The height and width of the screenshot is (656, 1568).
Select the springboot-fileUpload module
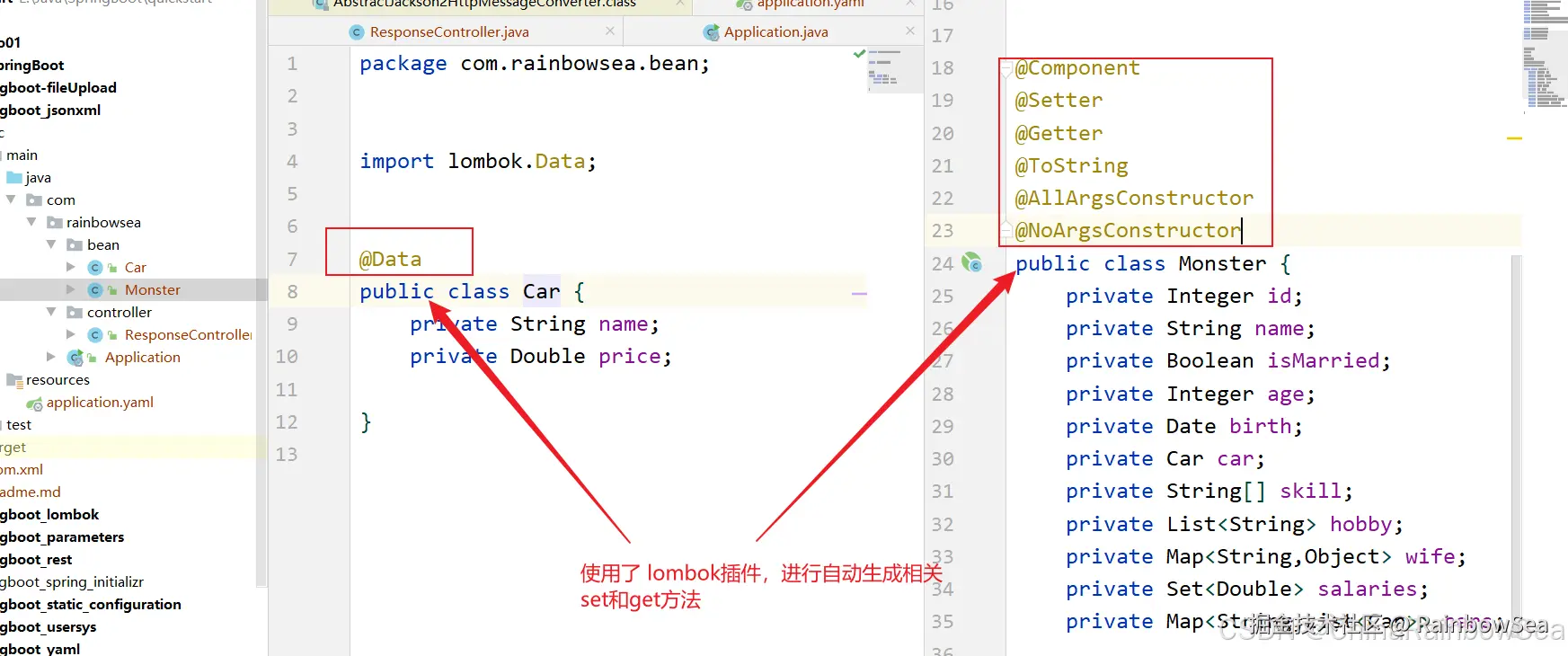pos(58,88)
